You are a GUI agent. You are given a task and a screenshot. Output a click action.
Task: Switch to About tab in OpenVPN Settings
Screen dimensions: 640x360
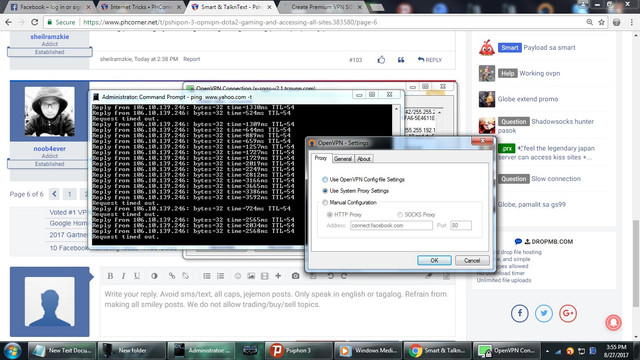pos(364,159)
